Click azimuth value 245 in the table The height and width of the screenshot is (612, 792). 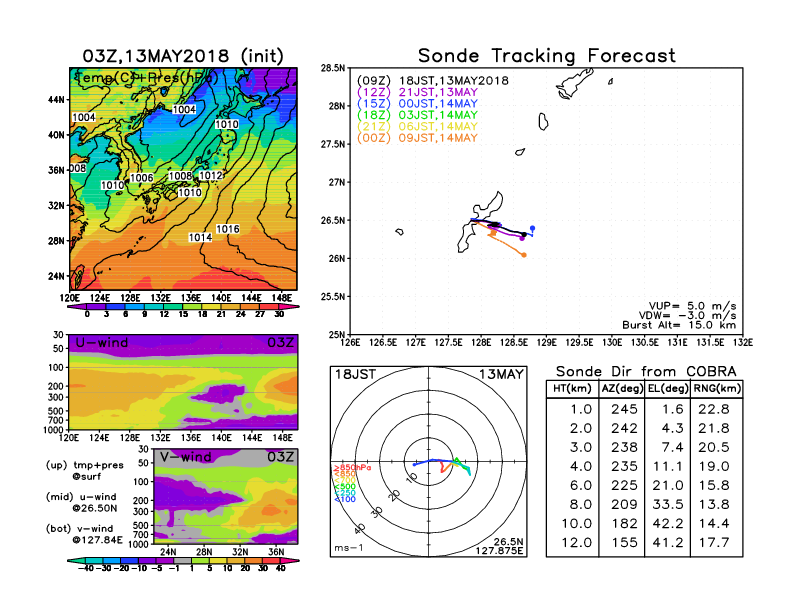(624, 409)
